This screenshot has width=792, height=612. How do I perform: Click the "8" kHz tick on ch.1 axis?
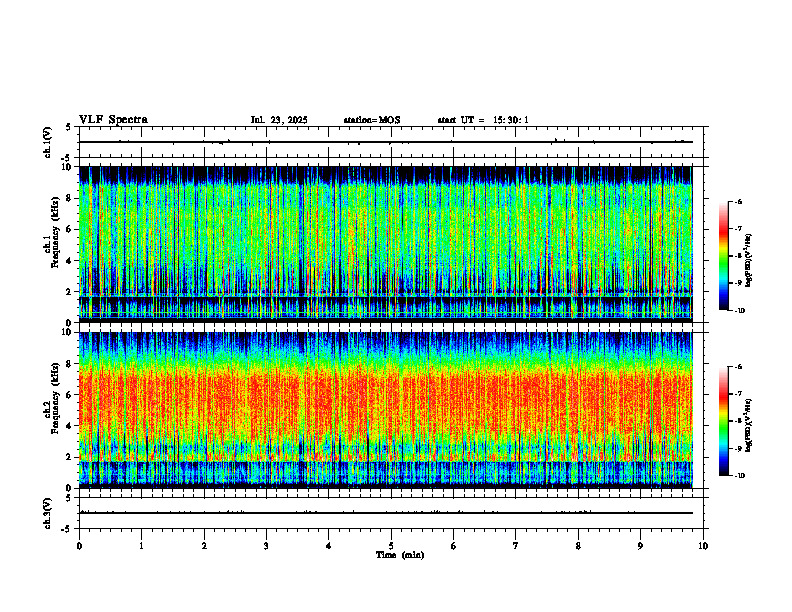click(x=70, y=198)
